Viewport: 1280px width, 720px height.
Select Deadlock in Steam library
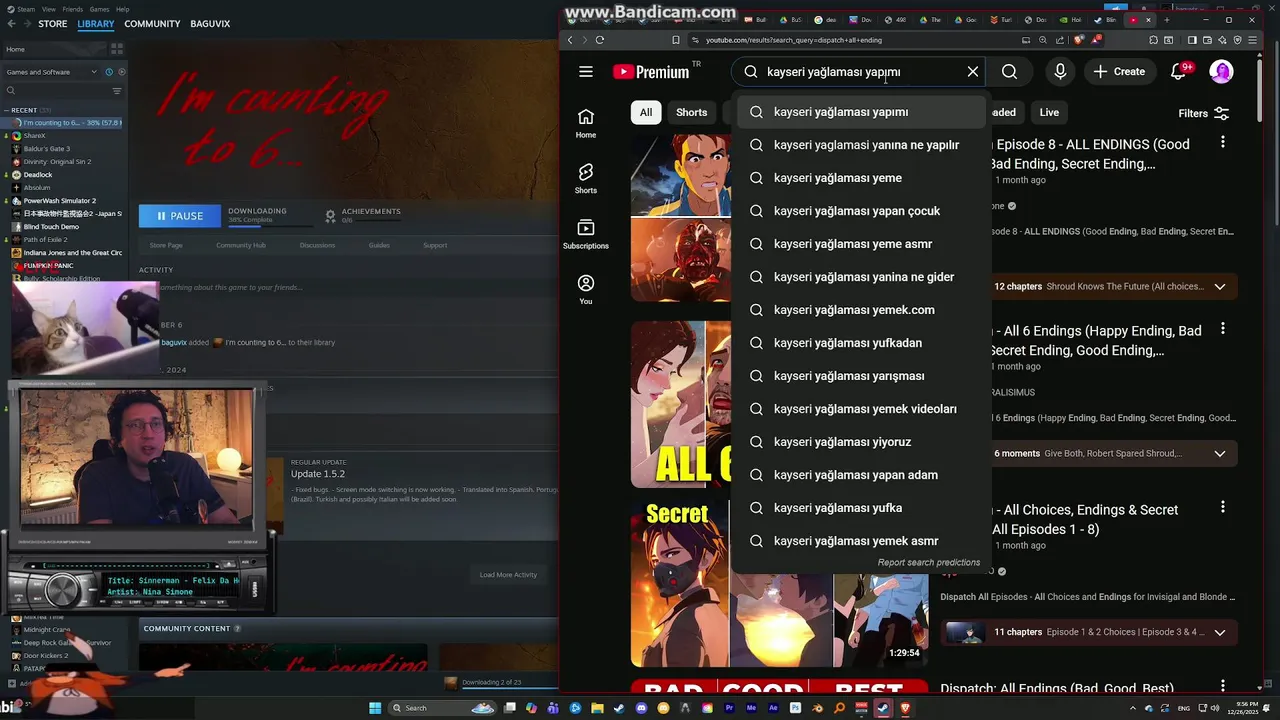pyautogui.click(x=38, y=175)
